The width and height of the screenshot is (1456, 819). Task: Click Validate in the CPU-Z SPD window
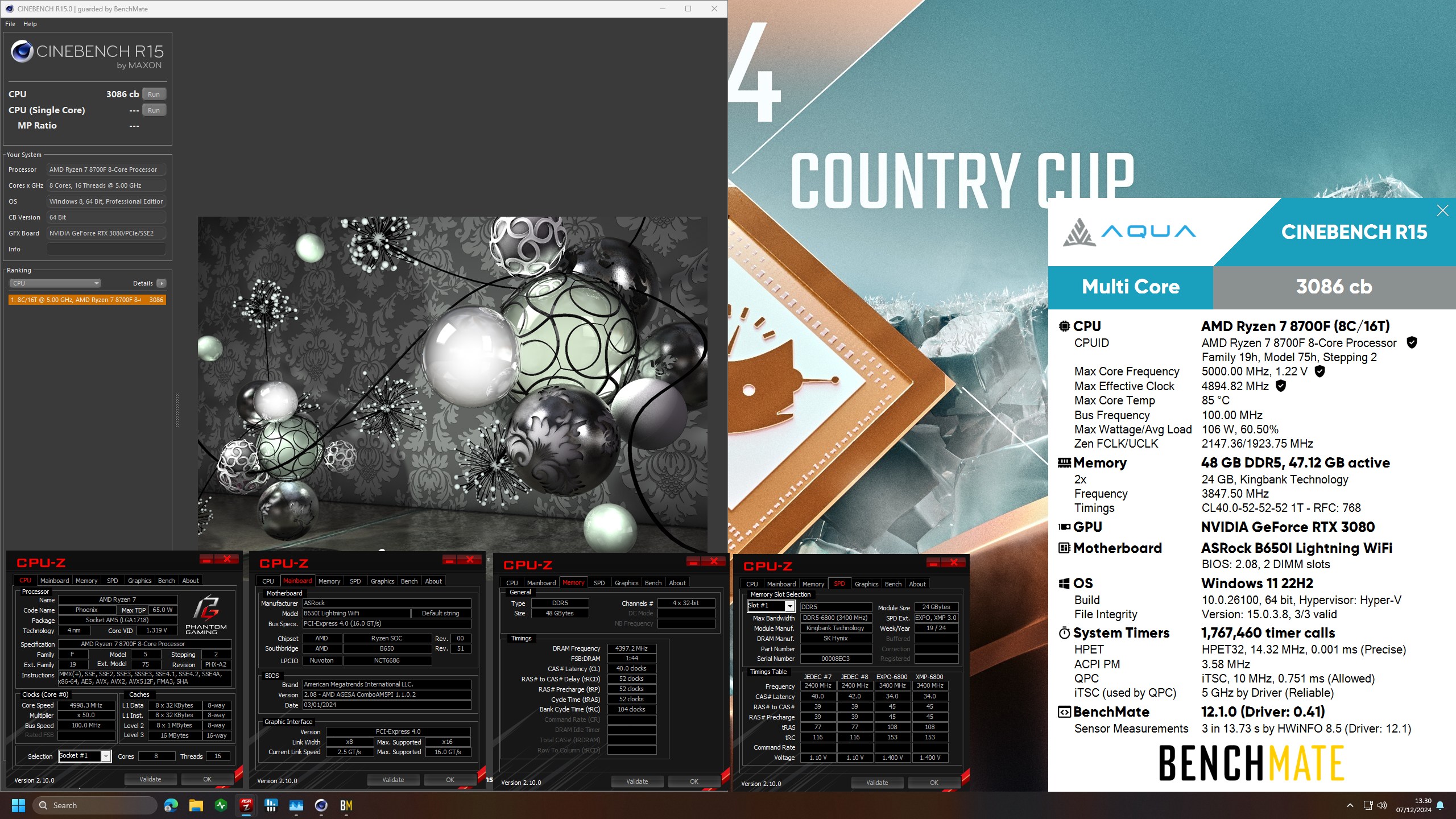pos(877,783)
